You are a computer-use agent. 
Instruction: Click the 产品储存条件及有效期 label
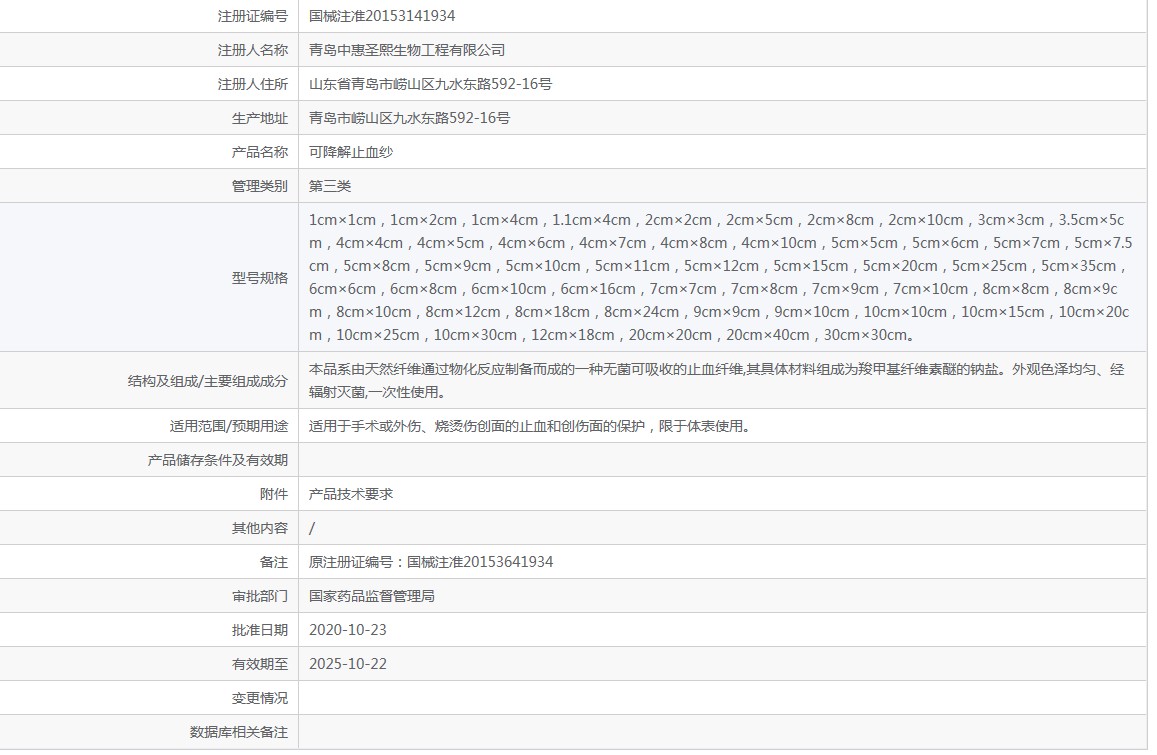point(218,460)
